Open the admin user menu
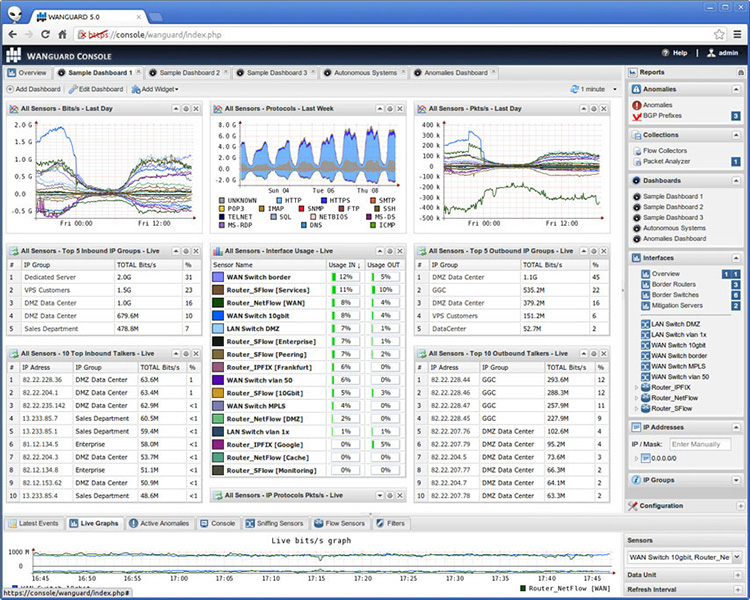The width and height of the screenshot is (750, 600). coord(722,53)
